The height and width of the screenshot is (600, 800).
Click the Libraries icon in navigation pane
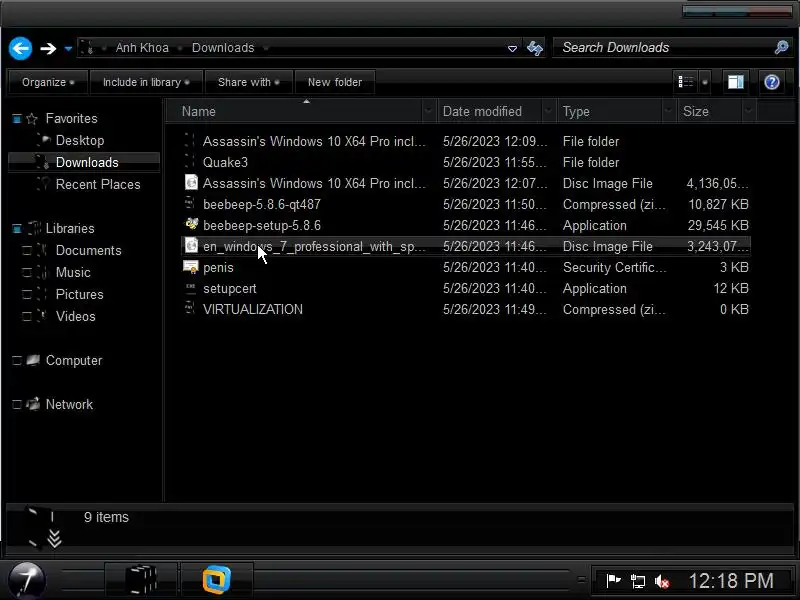34,228
